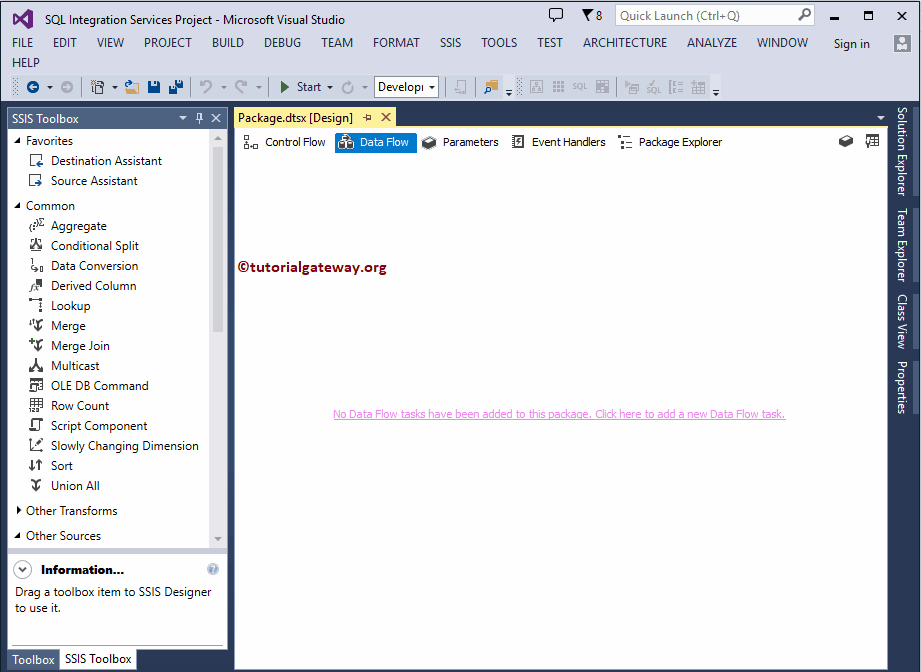Viewport: 921px width, 672px height.
Task: Open the Development configuration dropdown
Action: [x=431, y=87]
